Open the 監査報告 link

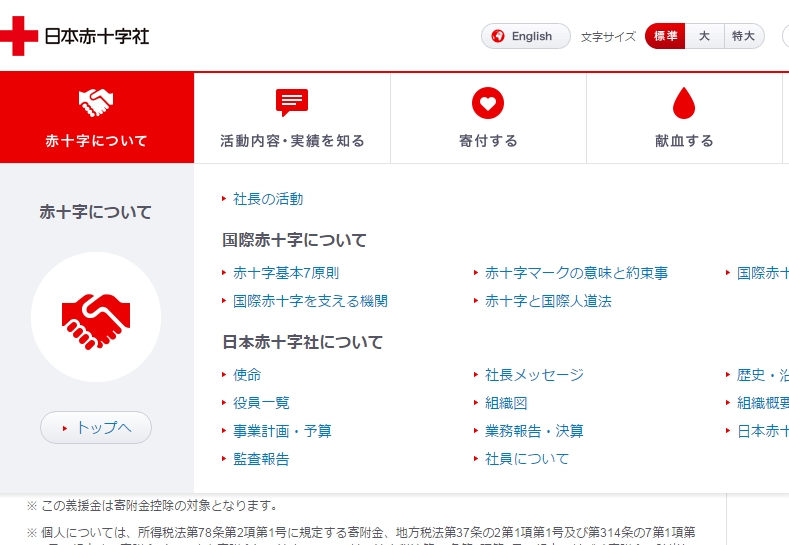261,459
